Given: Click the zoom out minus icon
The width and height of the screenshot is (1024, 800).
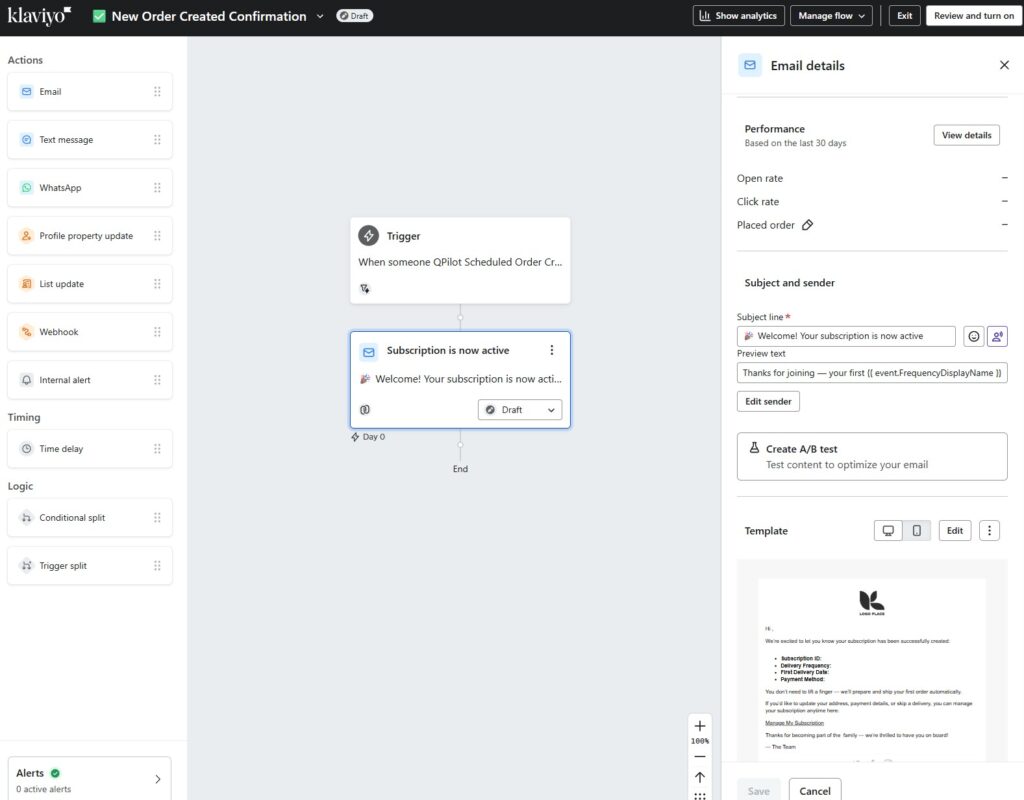Looking at the screenshot, I should 700,757.
